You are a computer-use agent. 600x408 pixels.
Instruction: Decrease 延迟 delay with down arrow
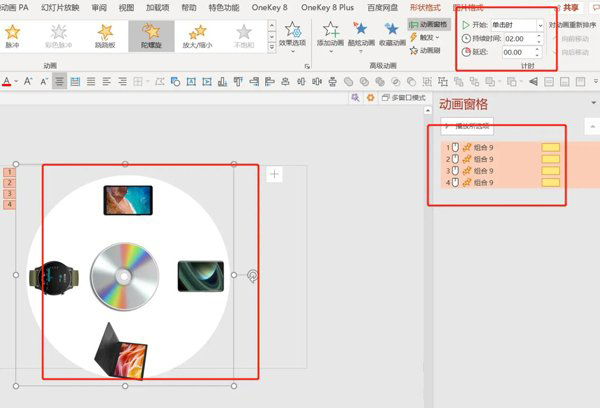(x=538, y=55)
